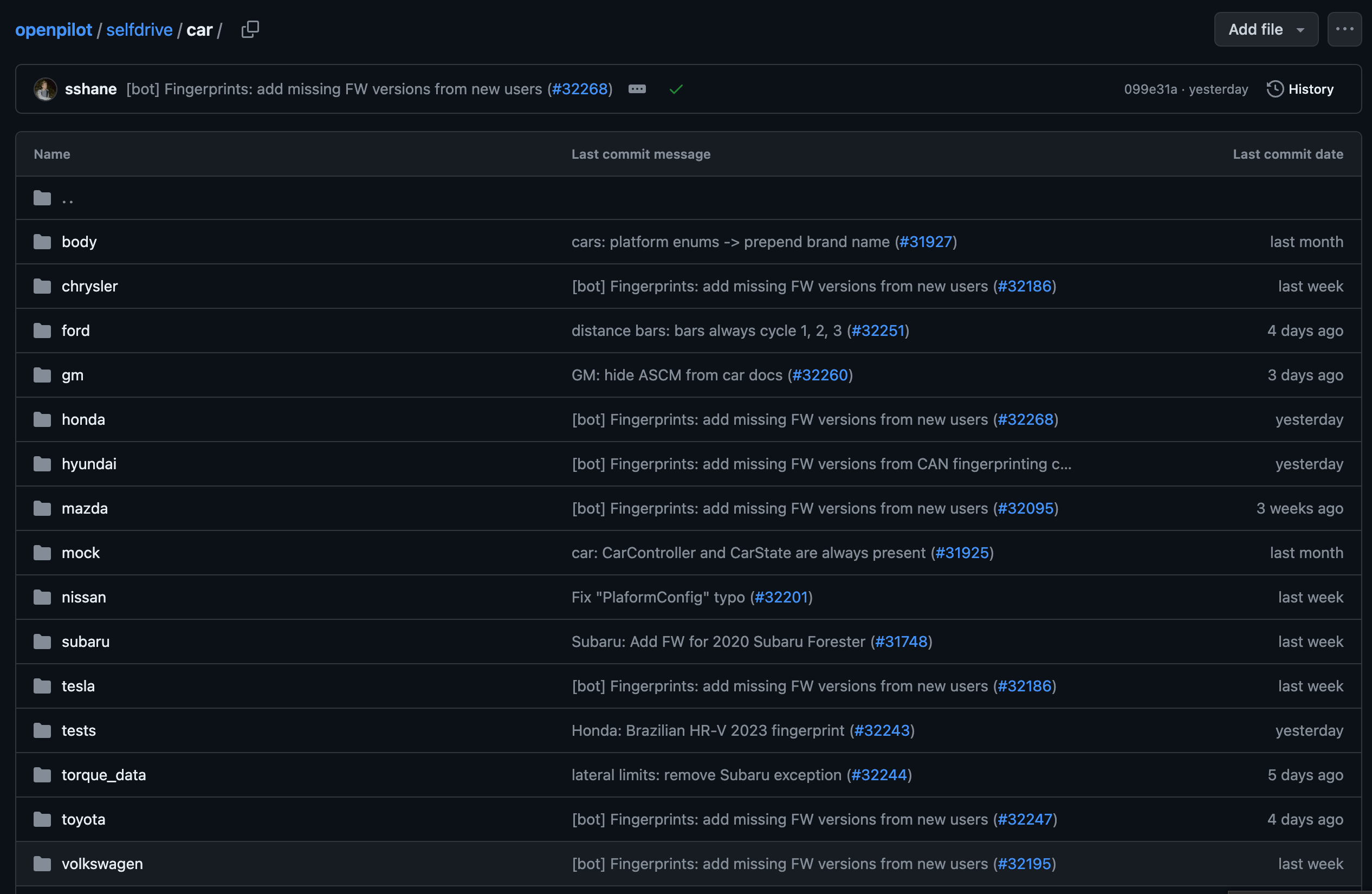Click the gm folder icon
This screenshot has width=1372, height=894.
42,374
